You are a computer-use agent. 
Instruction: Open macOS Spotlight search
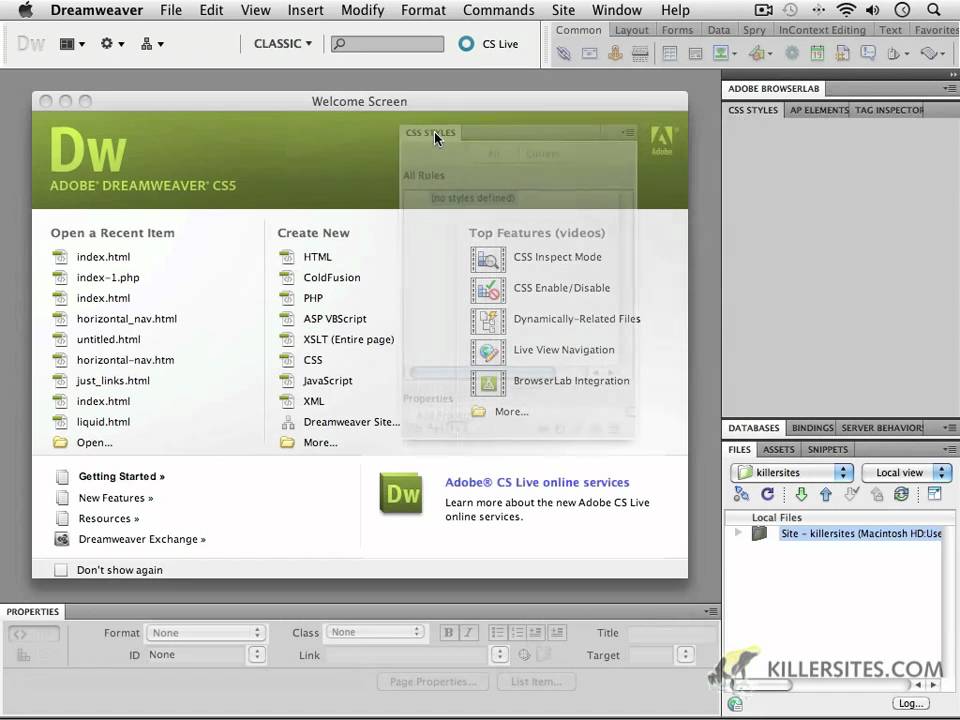[934, 10]
